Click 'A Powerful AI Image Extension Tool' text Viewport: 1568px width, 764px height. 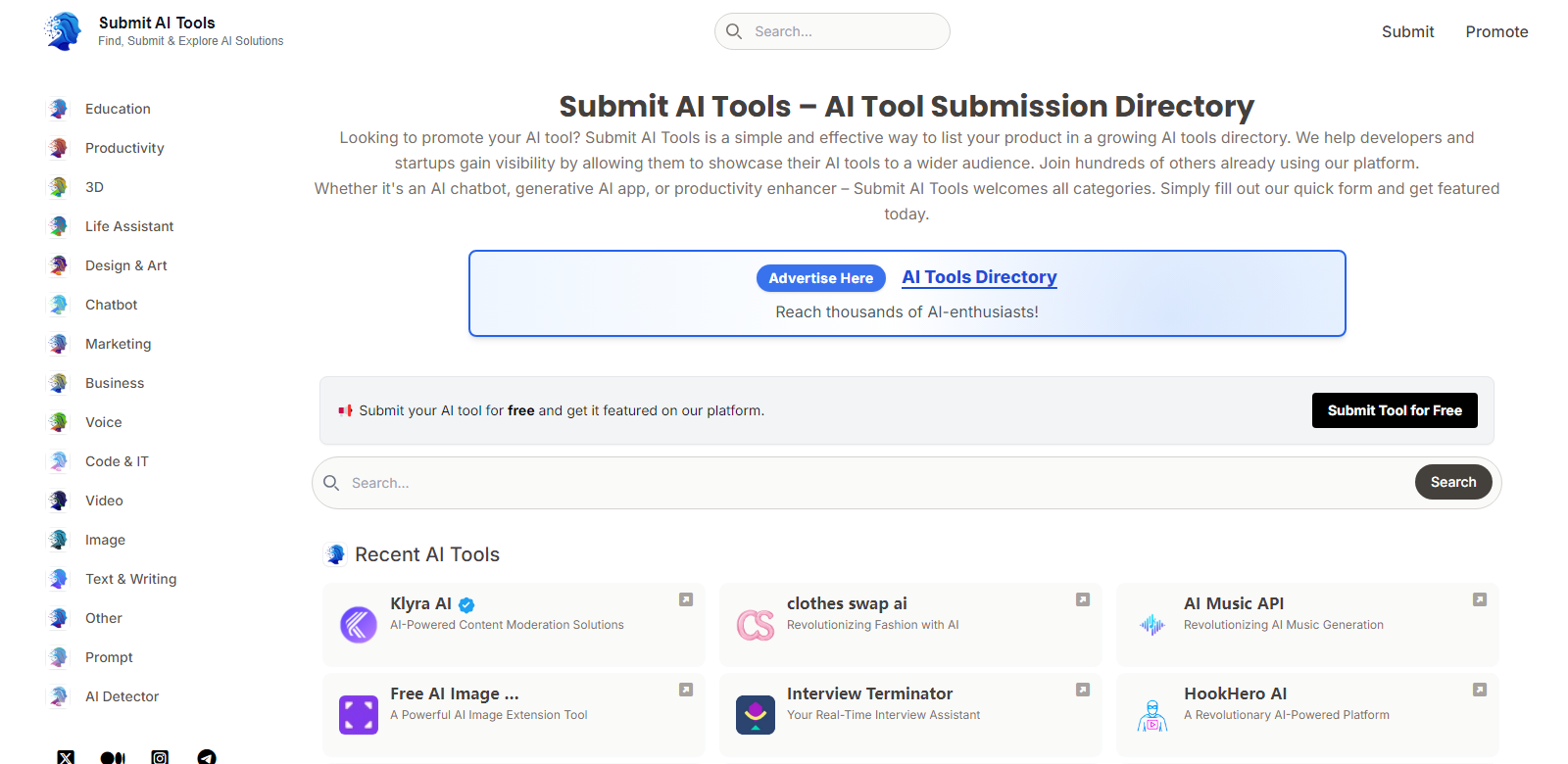click(x=489, y=715)
